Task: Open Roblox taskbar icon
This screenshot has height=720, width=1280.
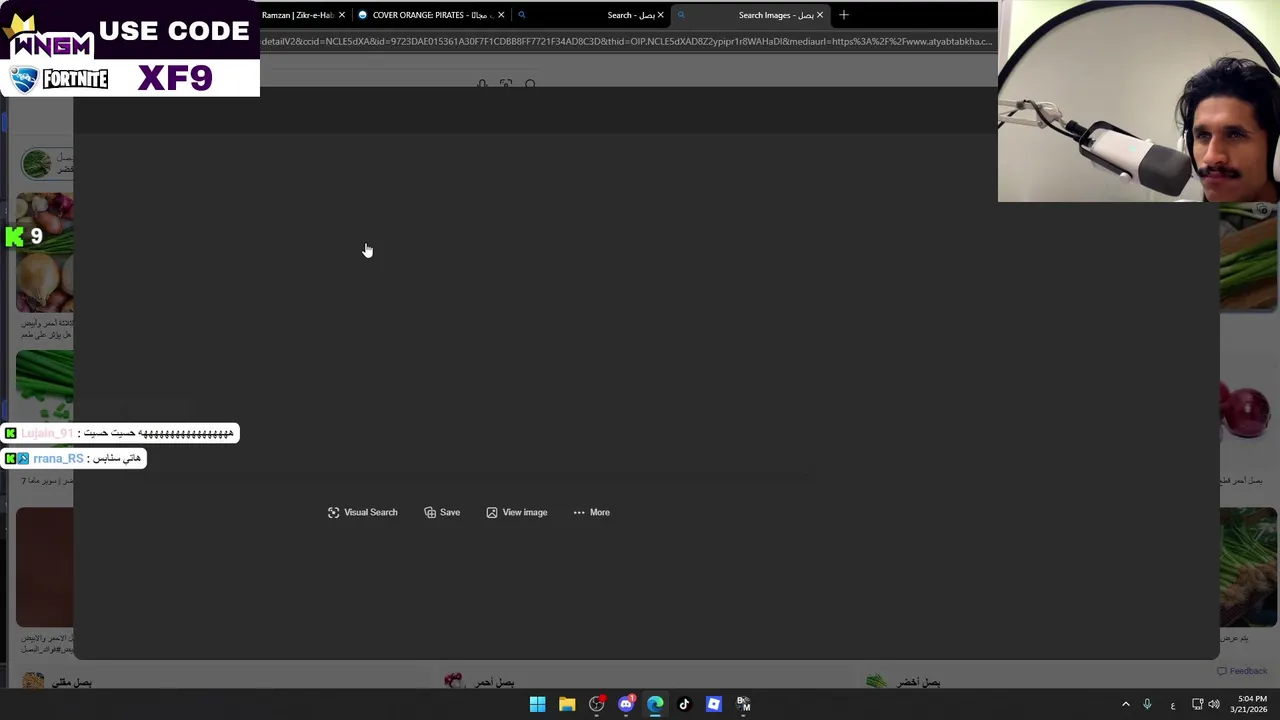Action: pos(714,704)
